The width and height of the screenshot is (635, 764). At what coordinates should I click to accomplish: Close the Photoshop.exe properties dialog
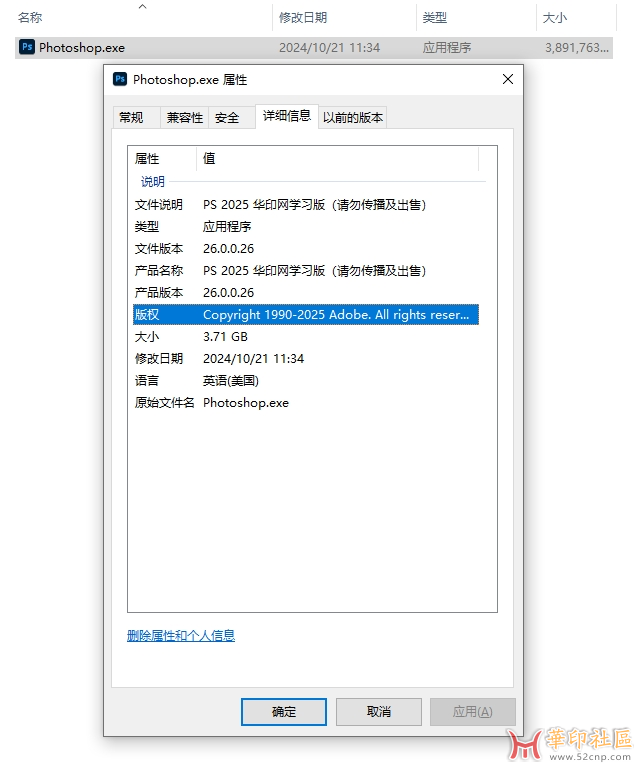[x=508, y=79]
